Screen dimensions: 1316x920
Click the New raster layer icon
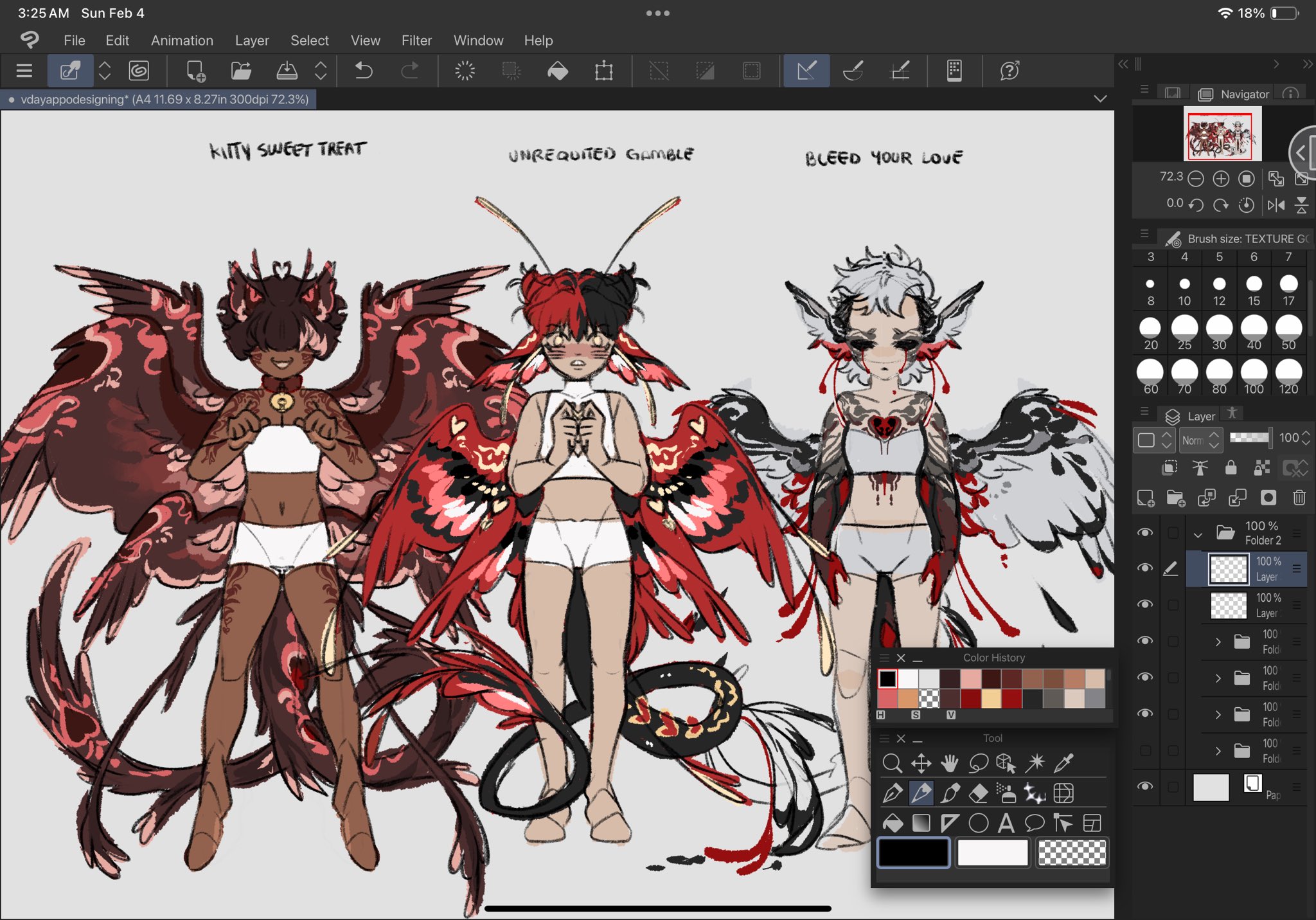pyautogui.click(x=1146, y=498)
